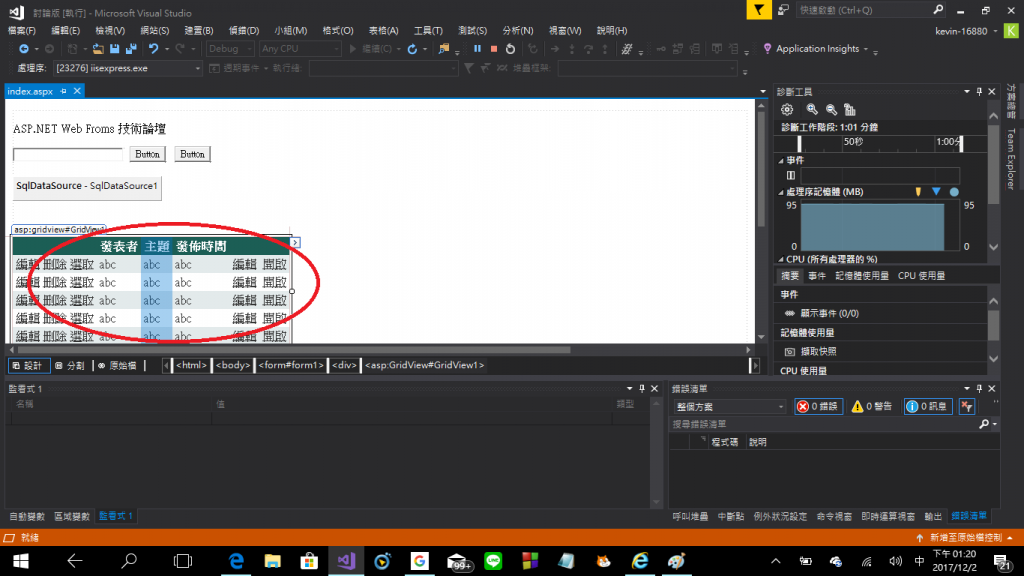Click 顯示事件 (0/0) link

pyautogui.click(x=829, y=313)
